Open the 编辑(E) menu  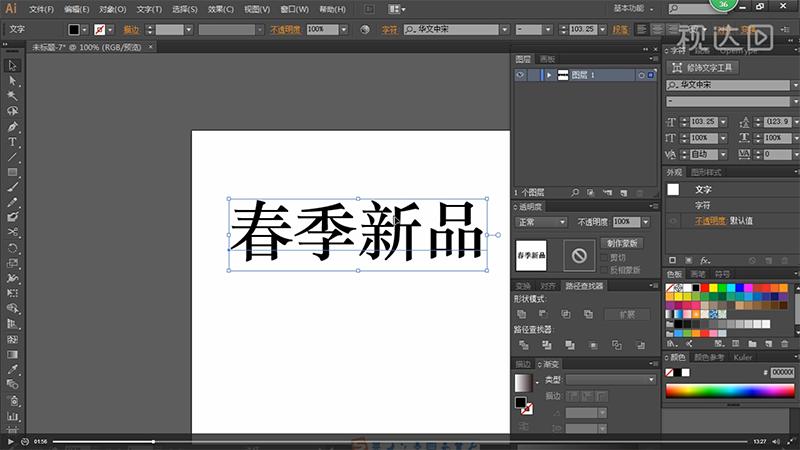[77, 9]
